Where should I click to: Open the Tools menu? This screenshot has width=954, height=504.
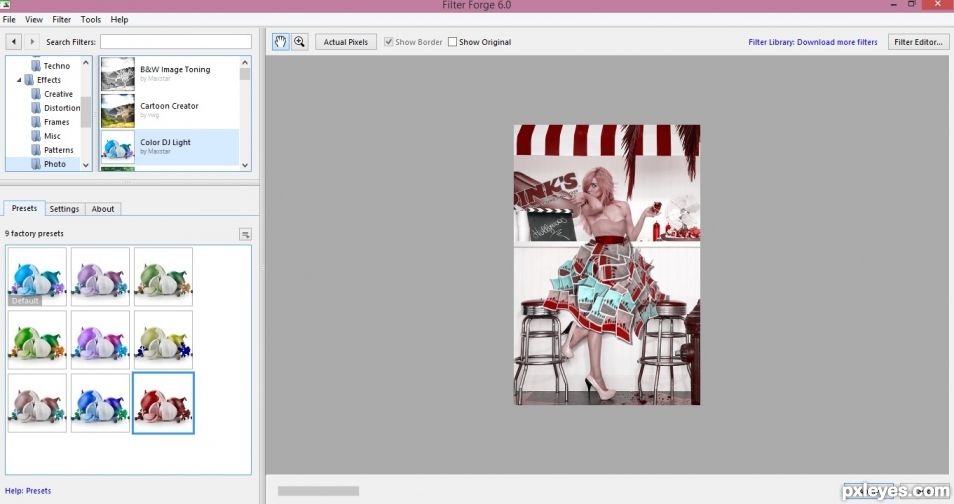(91, 19)
